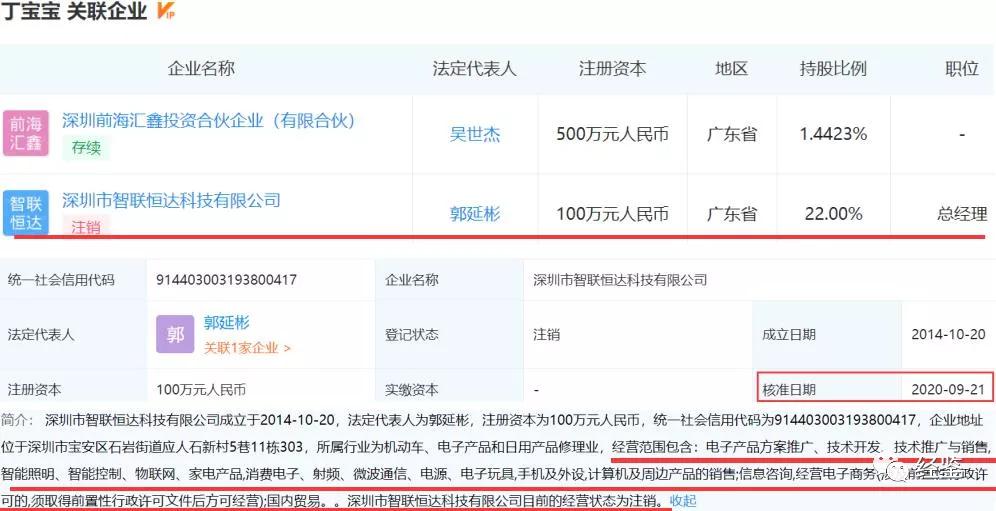Click the 持股比例 column header
Image resolution: width=996 pixels, height=511 pixels.
pyautogui.click(x=833, y=69)
